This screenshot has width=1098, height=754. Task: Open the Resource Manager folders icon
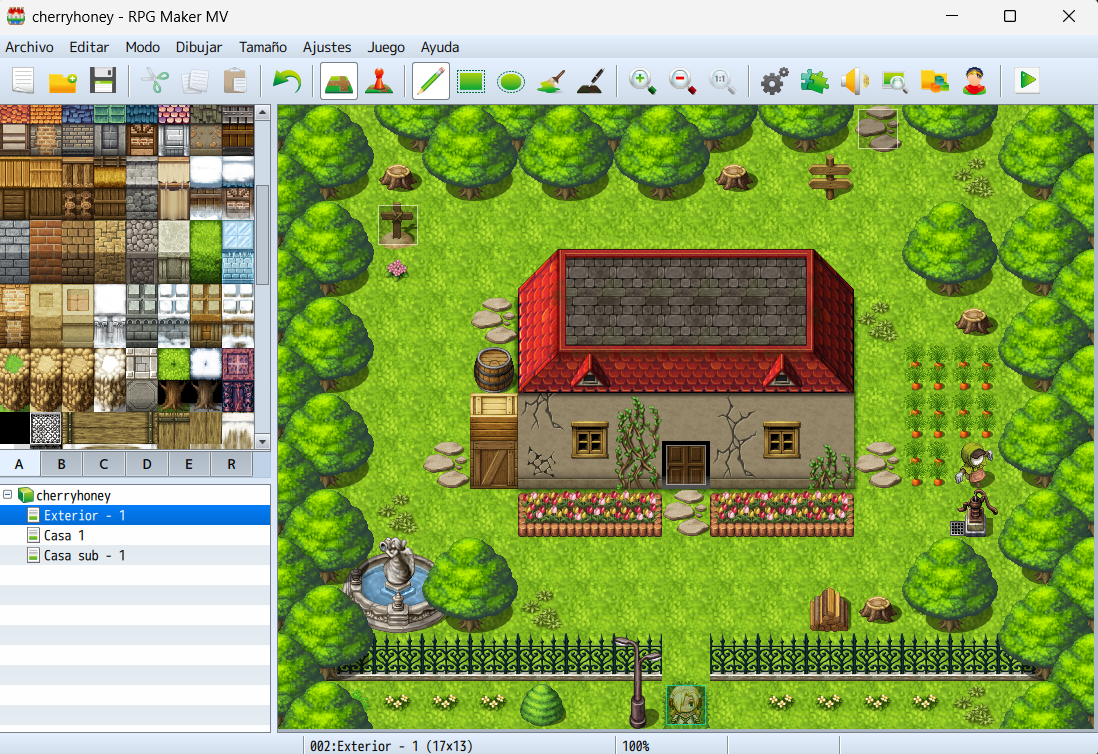tap(934, 81)
